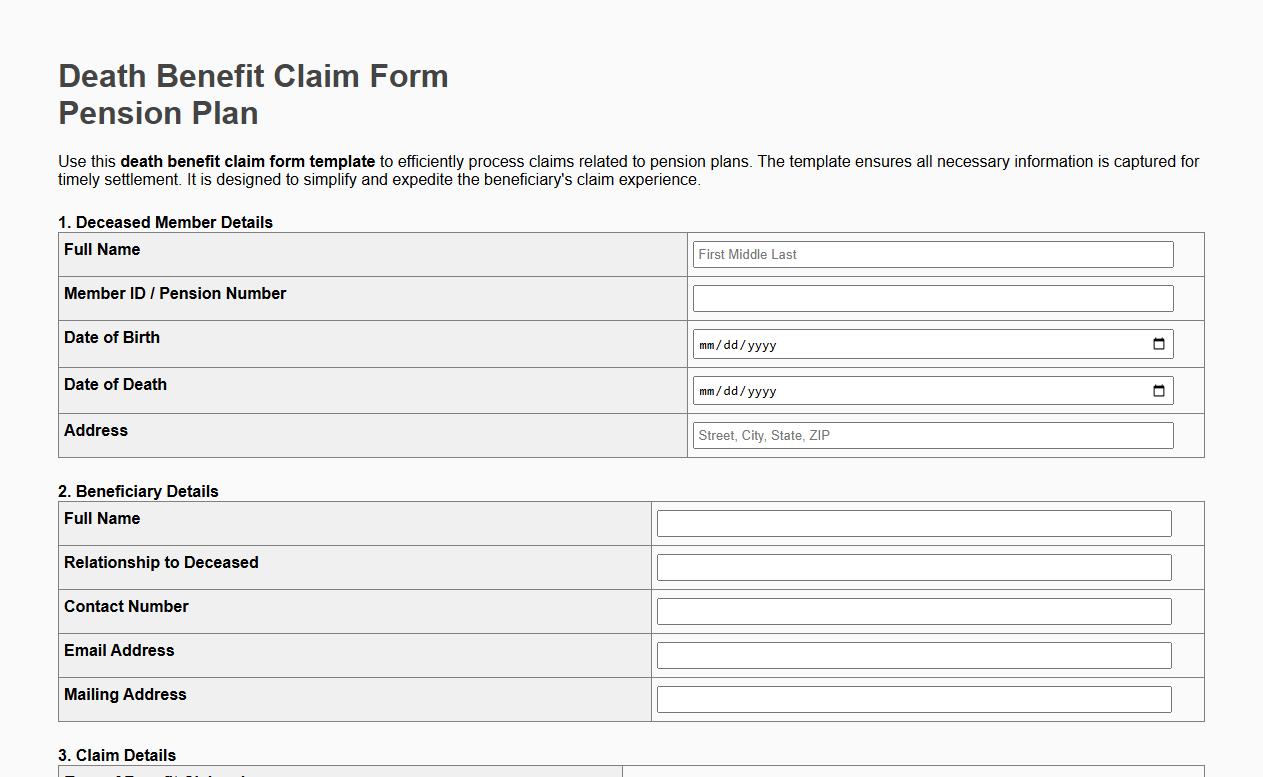
Task: Click the Deceased Member Details section header
Action: (166, 222)
